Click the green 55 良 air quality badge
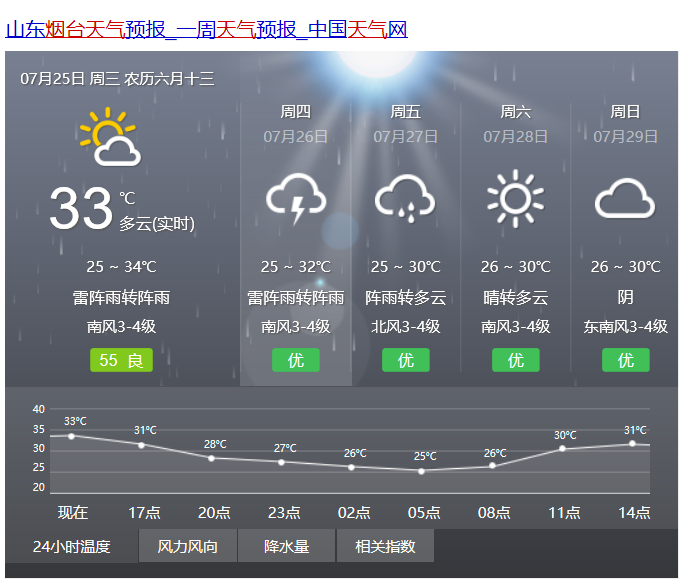 121,360
